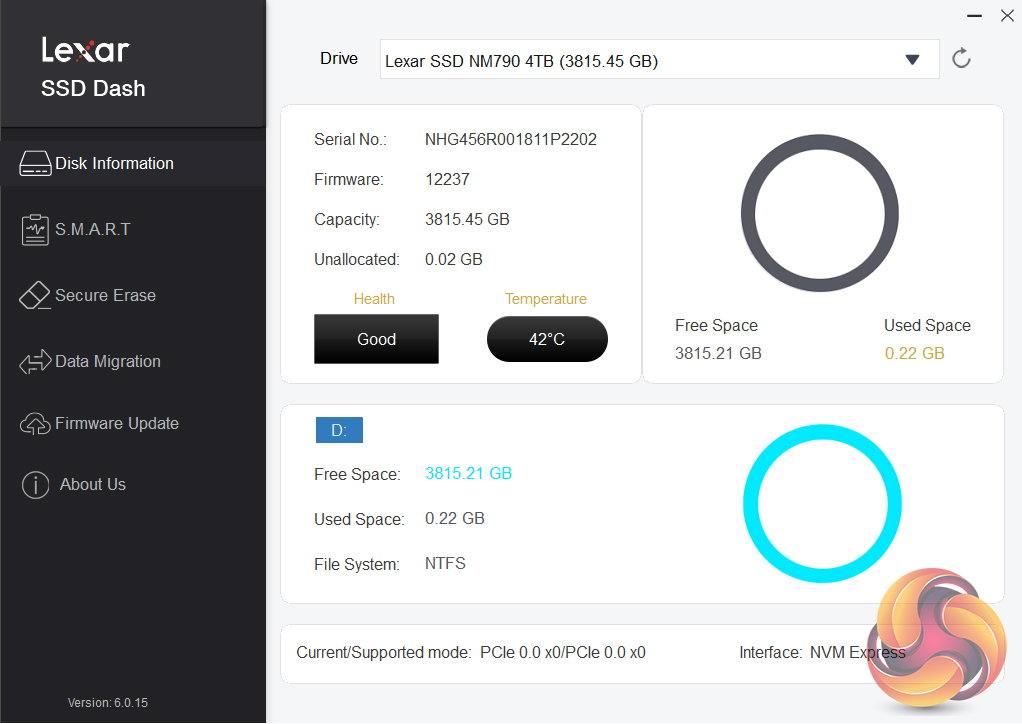
Task: Click the gray disk usage ring chart
Action: pyautogui.click(x=820, y=213)
